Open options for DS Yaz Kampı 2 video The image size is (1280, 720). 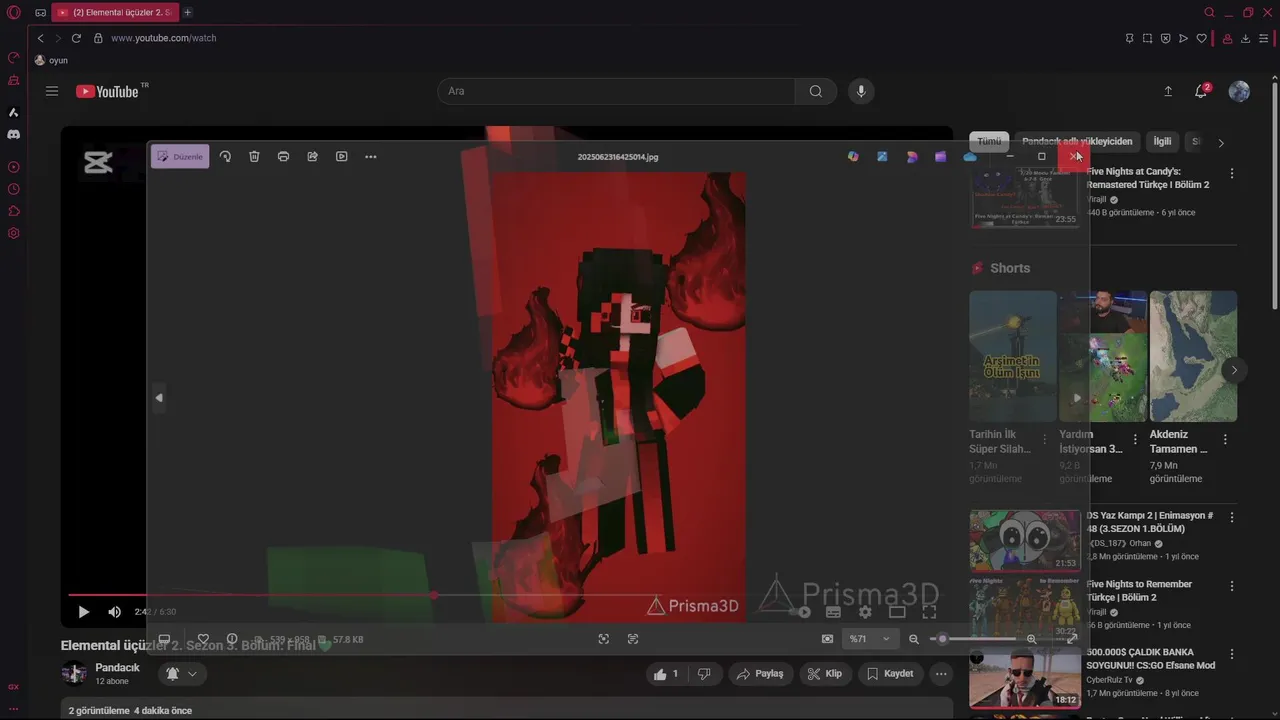(1232, 517)
